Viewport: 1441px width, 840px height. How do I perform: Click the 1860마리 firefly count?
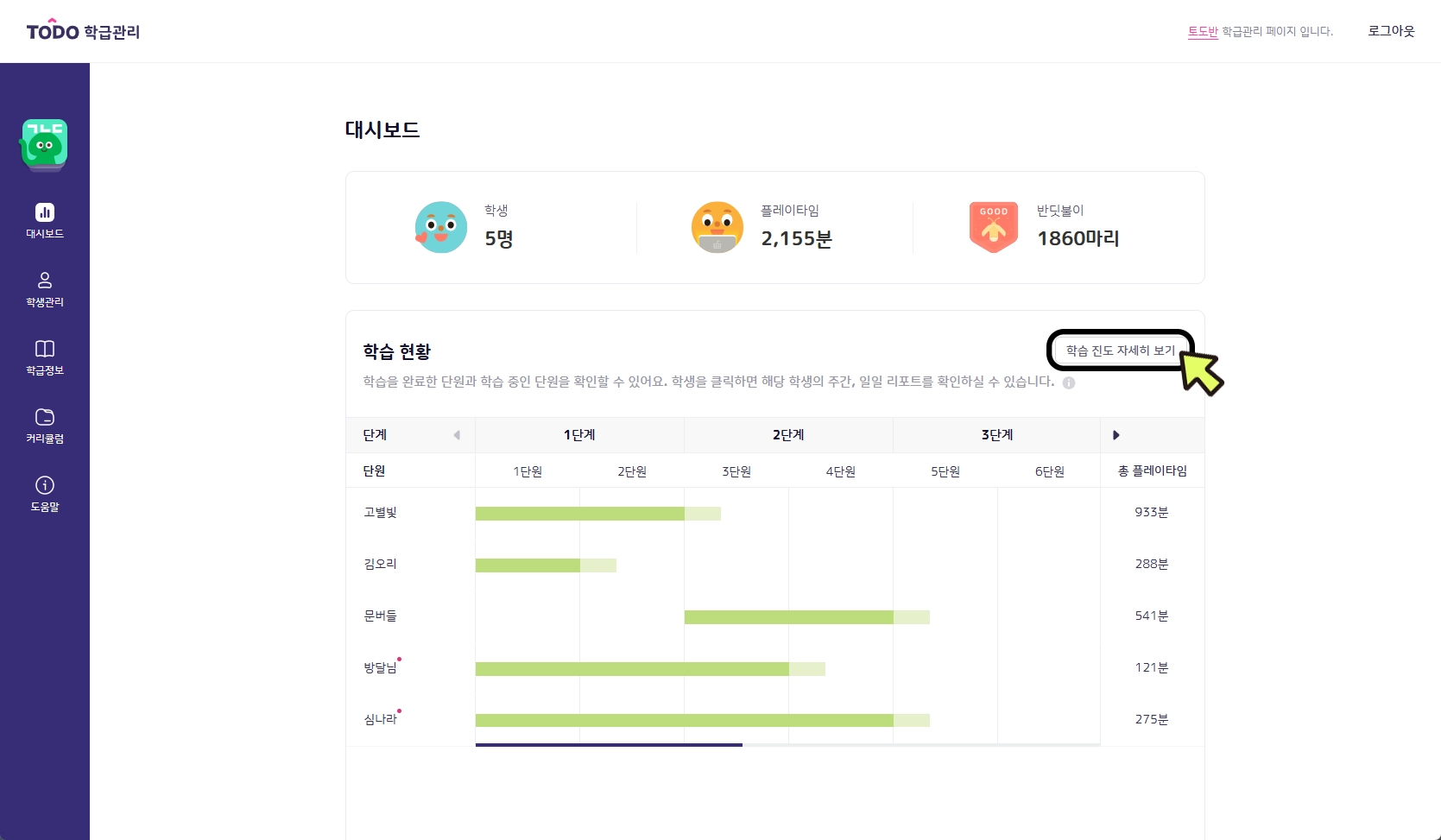[x=1078, y=239]
